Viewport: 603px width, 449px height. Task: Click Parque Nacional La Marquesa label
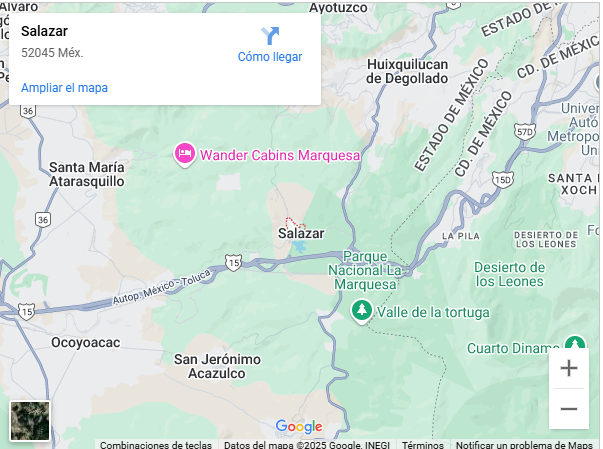(365, 270)
